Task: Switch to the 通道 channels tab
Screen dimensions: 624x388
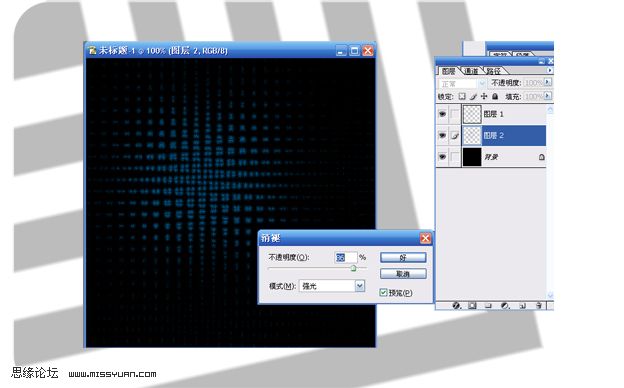Action: tap(472, 71)
